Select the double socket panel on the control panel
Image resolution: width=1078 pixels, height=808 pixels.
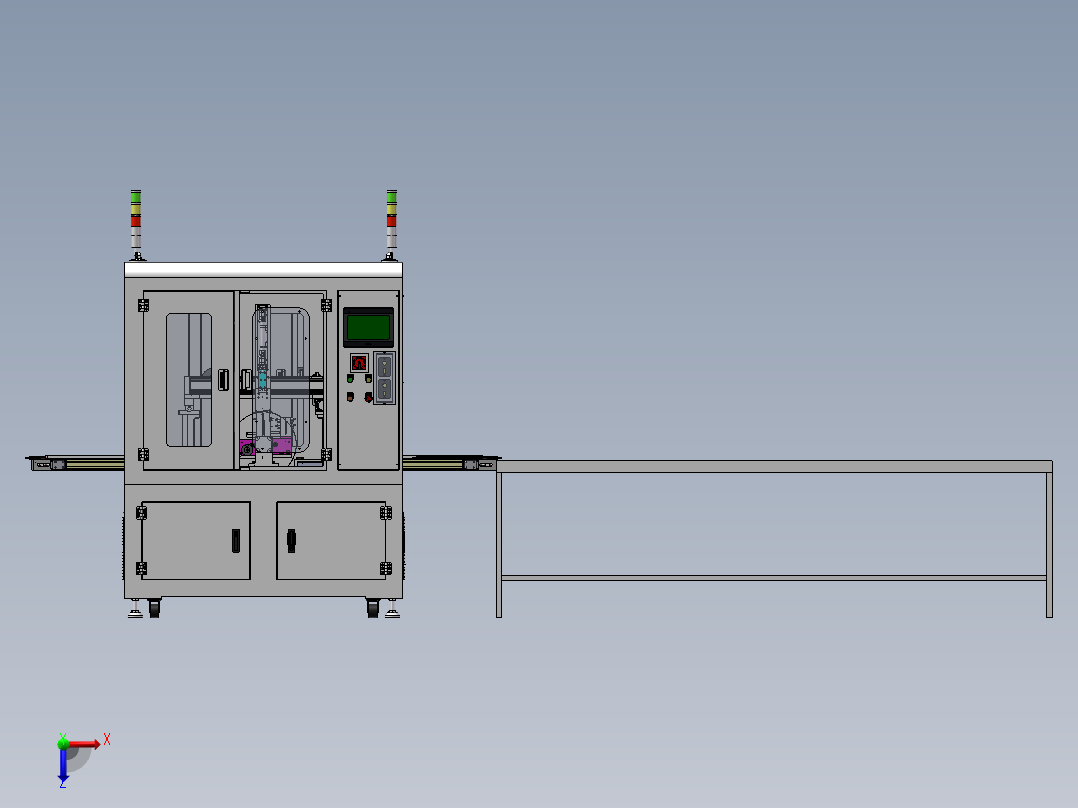(x=384, y=378)
